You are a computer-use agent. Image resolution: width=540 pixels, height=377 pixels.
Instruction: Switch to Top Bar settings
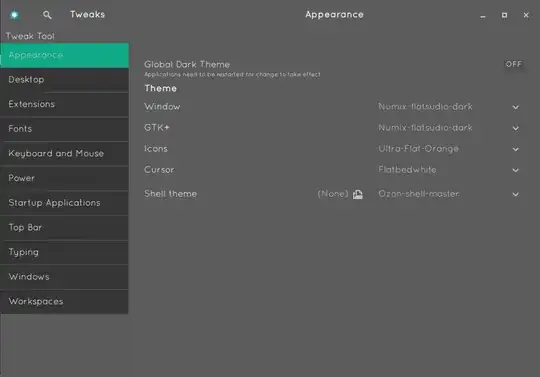pyautogui.click(x=64, y=228)
